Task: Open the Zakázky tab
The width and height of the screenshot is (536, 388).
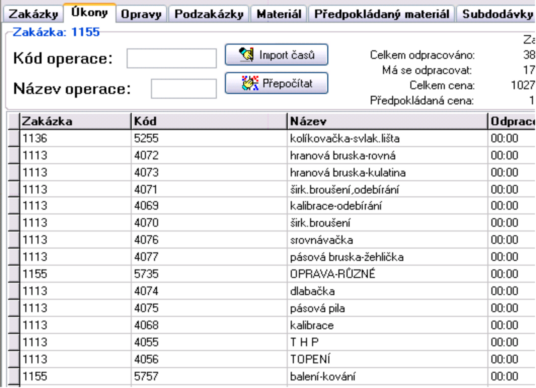Action: [33, 14]
